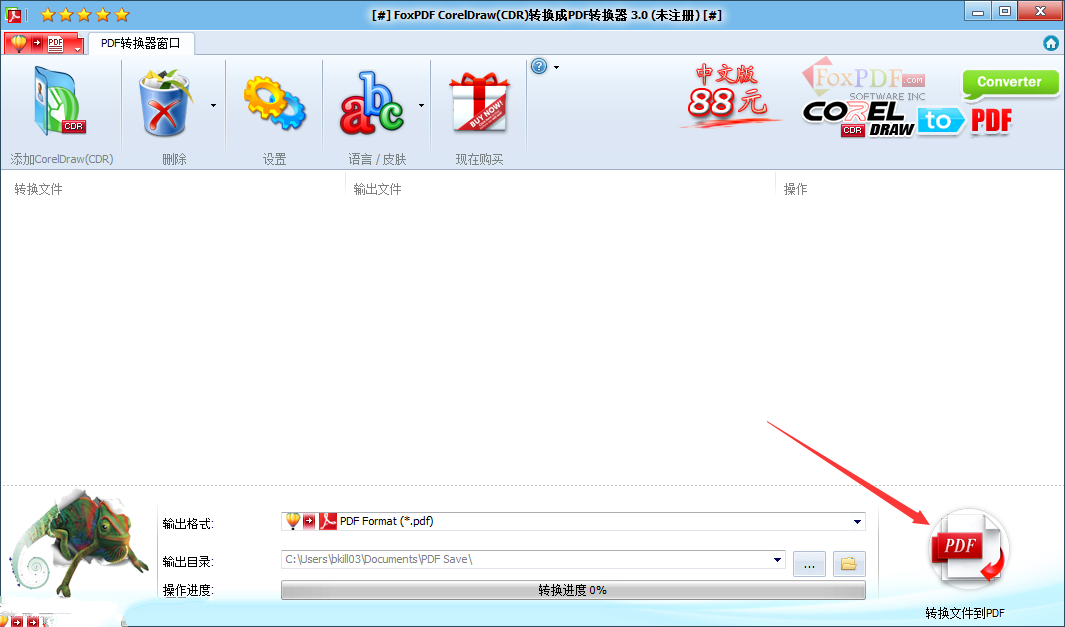Open 设置 gears icon
Screen dimensions: 1065x627
274,103
